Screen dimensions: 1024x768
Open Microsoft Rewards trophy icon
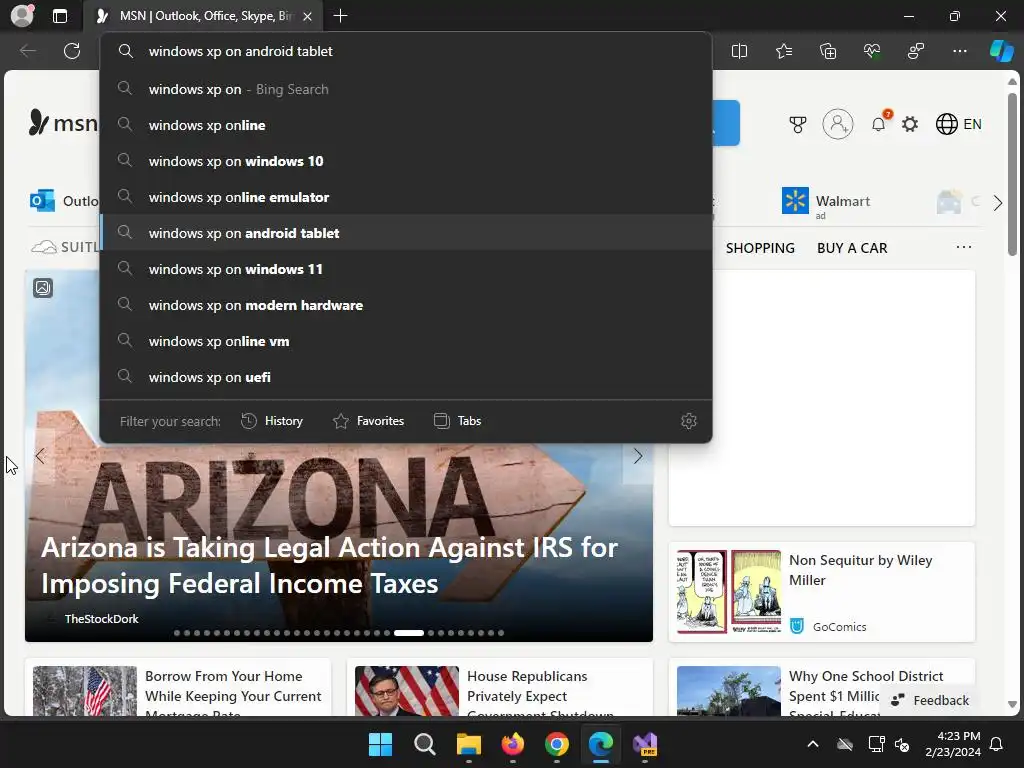tap(797, 124)
